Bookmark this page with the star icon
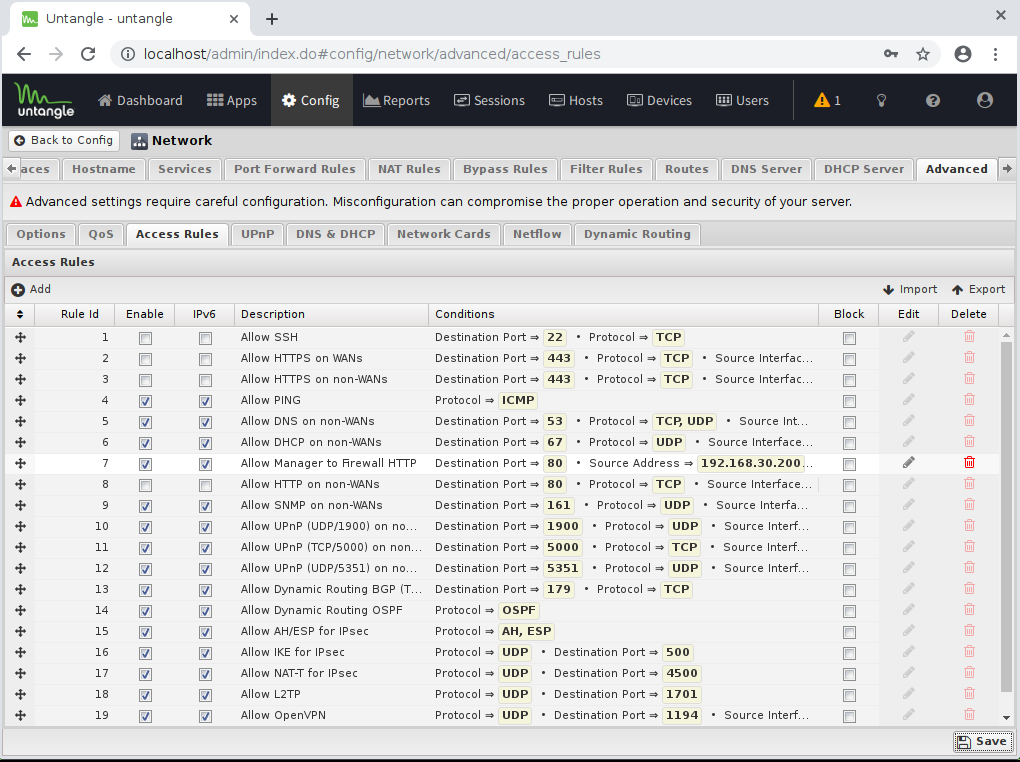 922,54
